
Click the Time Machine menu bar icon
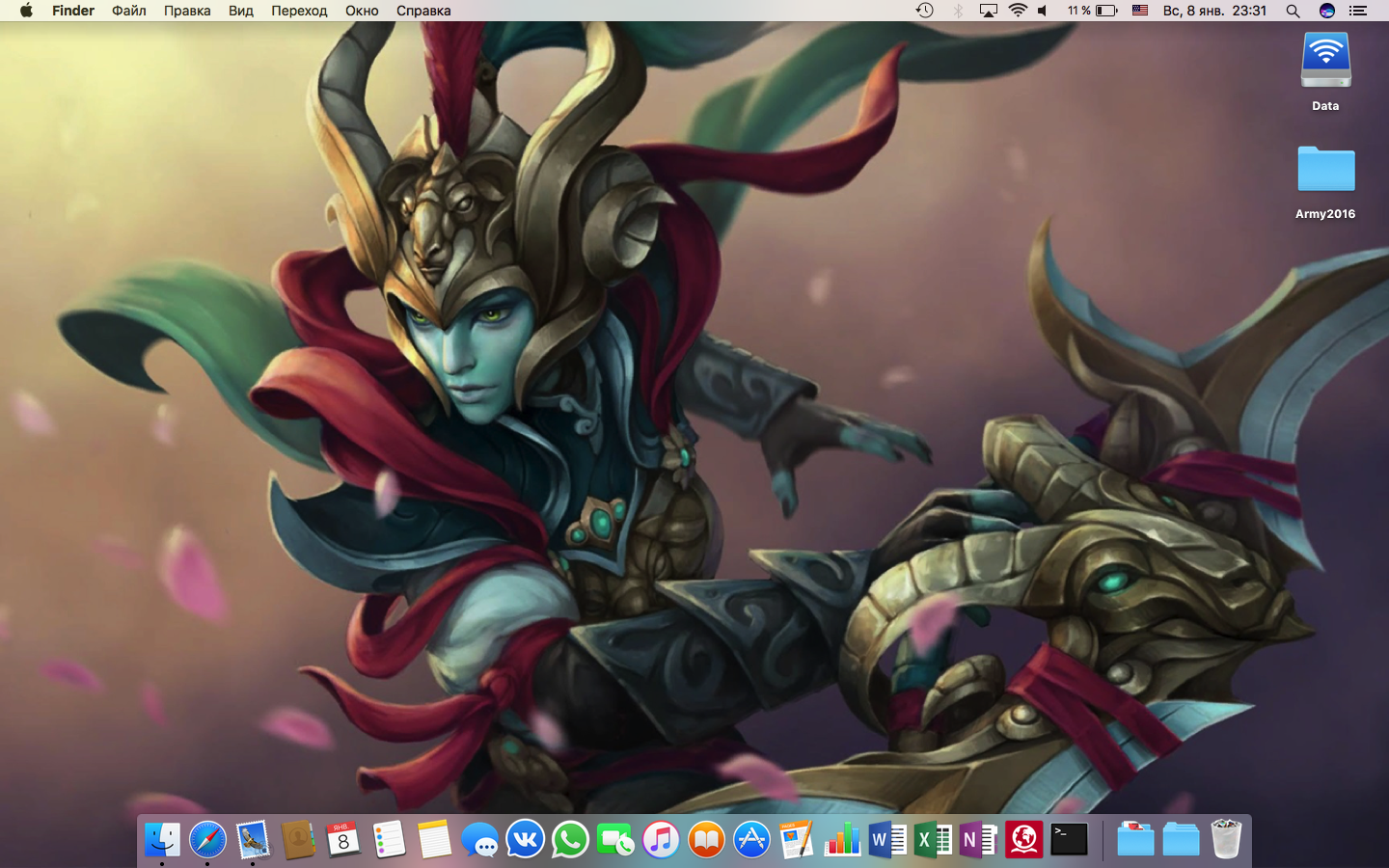coord(924,11)
